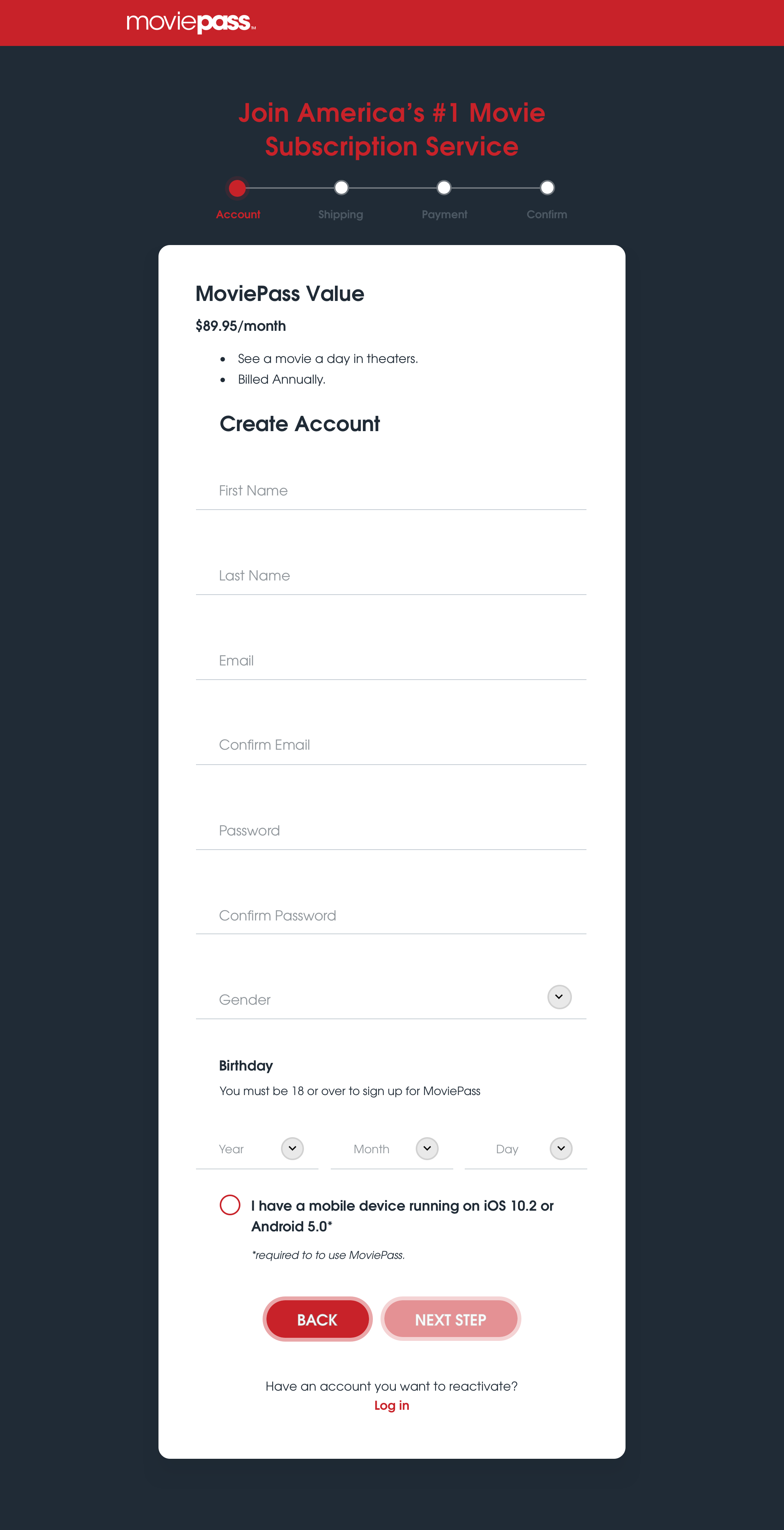Viewport: 784px width, 1530px height.
Task: Click into the Confirm Email field
Action: (391, 745)
